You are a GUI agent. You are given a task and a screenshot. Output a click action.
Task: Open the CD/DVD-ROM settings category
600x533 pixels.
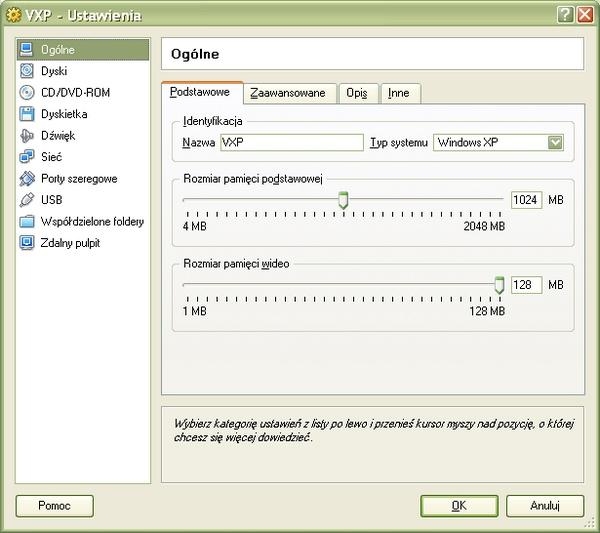(x=75, y=93)
